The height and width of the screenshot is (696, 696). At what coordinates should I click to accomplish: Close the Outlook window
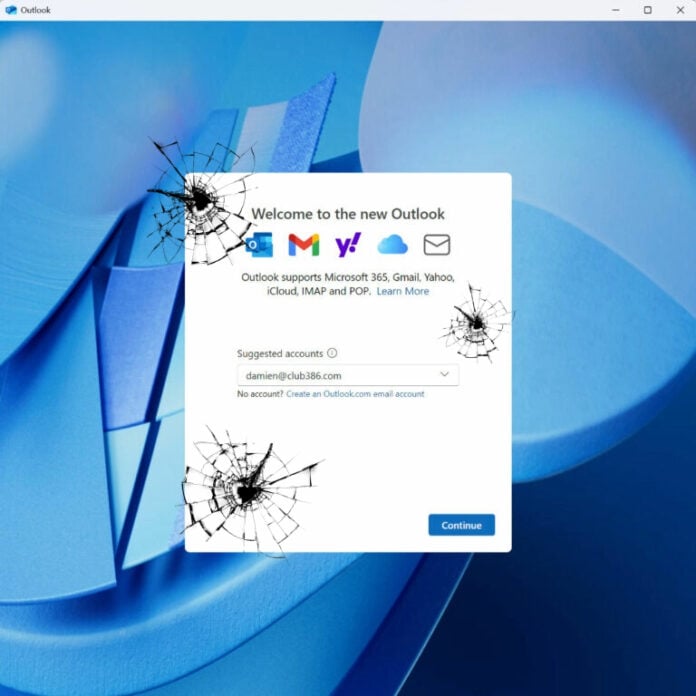coord(680,10)
